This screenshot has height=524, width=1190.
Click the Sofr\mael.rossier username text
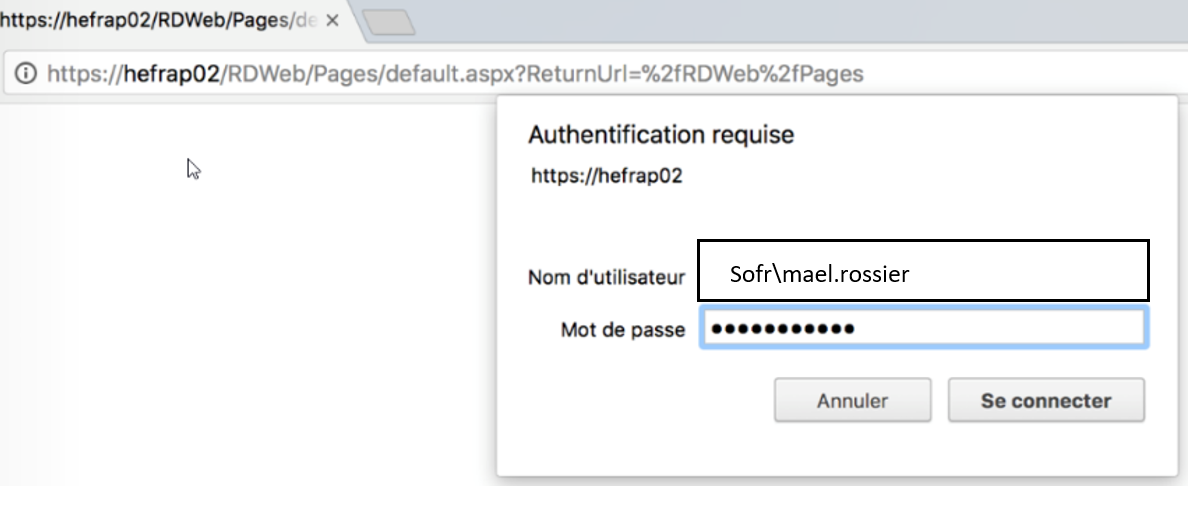[819, 273]
